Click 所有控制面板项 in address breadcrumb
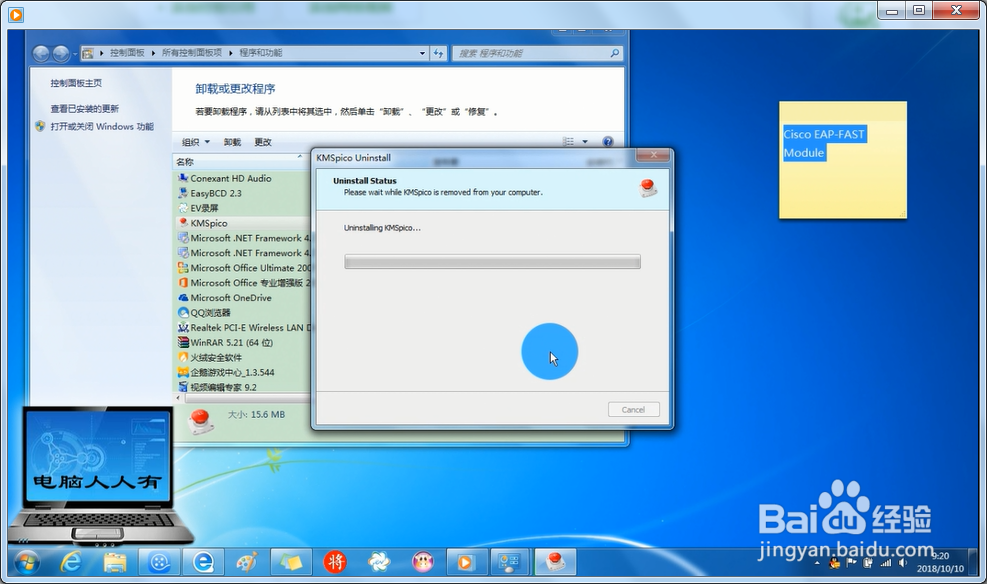Image resolution: width=987 pixels, height=584 pixels. [192, 53]
